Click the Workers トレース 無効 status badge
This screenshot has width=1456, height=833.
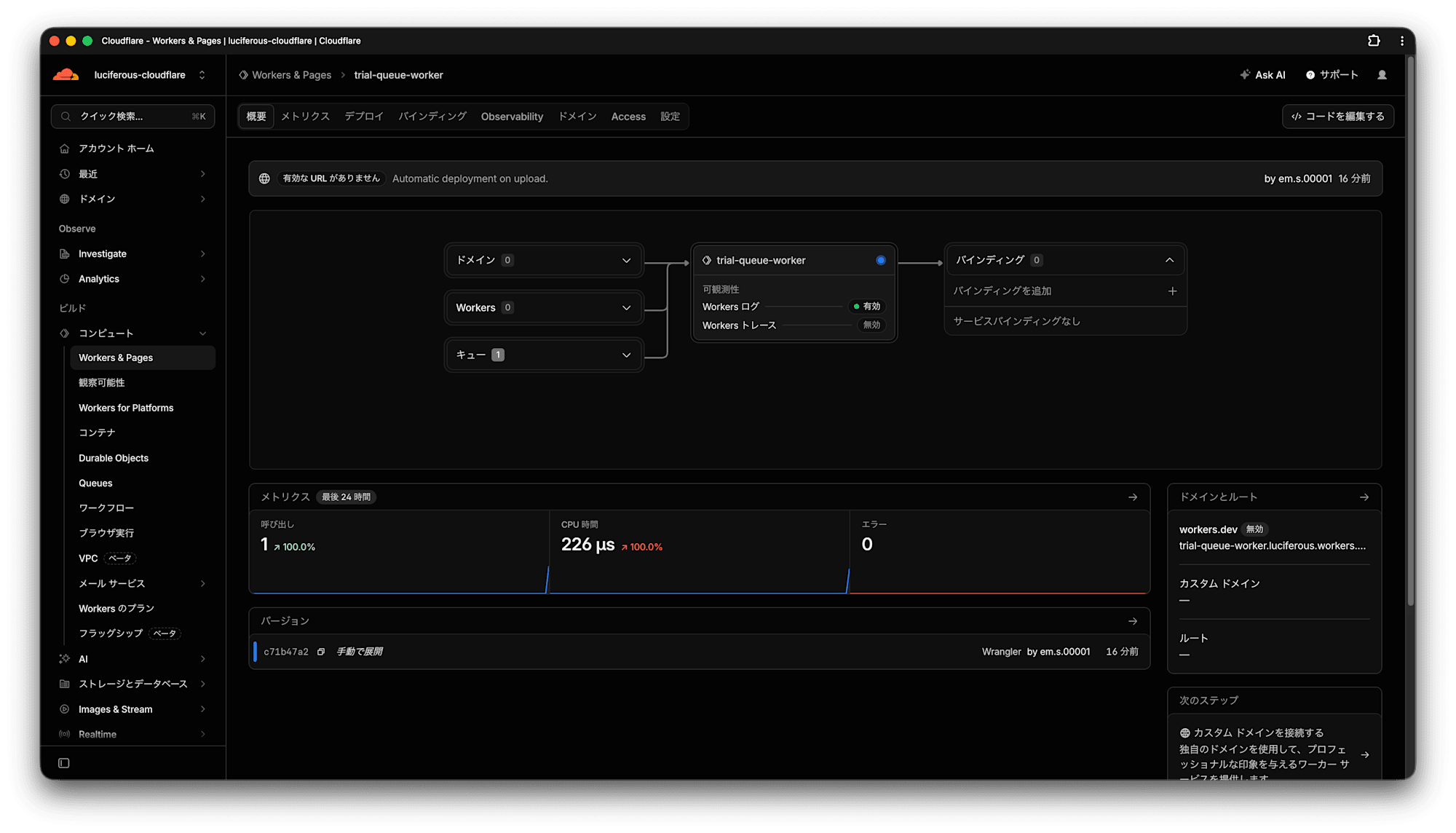pos(871,325)
